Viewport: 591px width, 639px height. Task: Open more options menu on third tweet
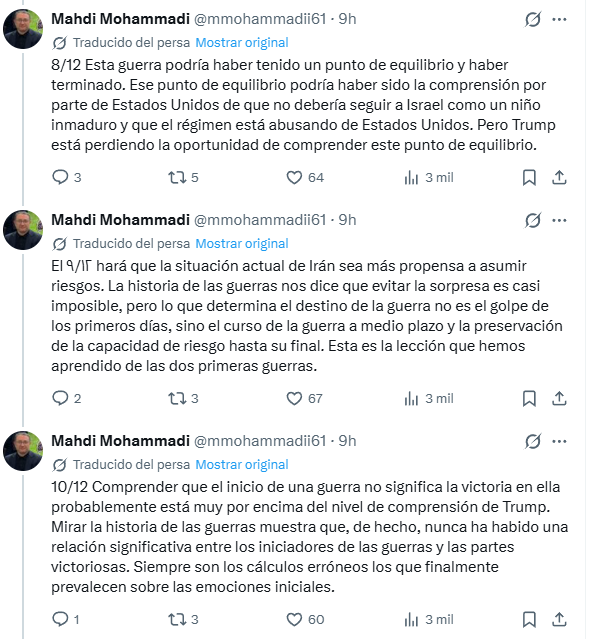click(x=559, y=441)
